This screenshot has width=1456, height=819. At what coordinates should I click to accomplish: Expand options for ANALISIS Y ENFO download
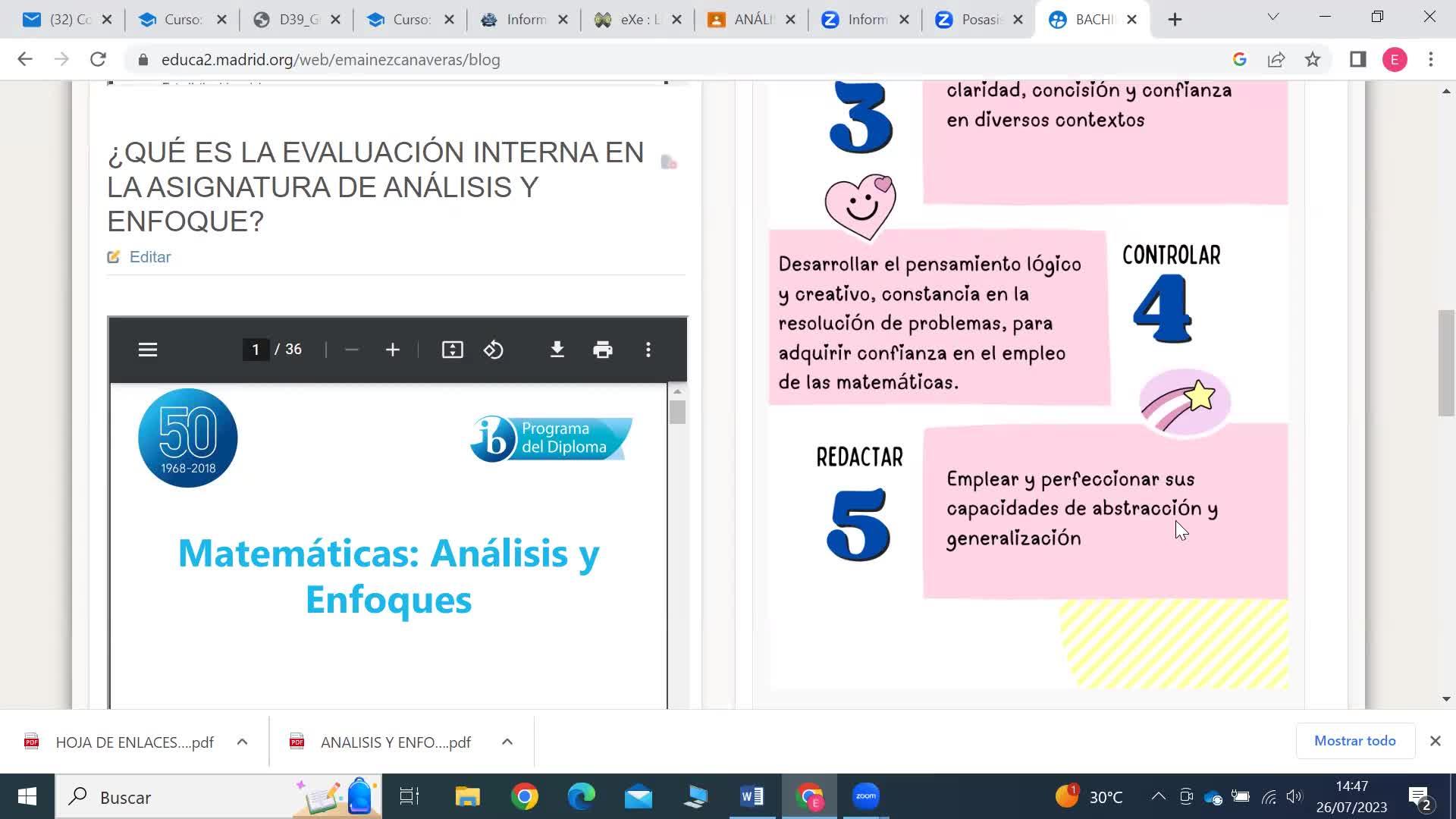click(507, 742)
